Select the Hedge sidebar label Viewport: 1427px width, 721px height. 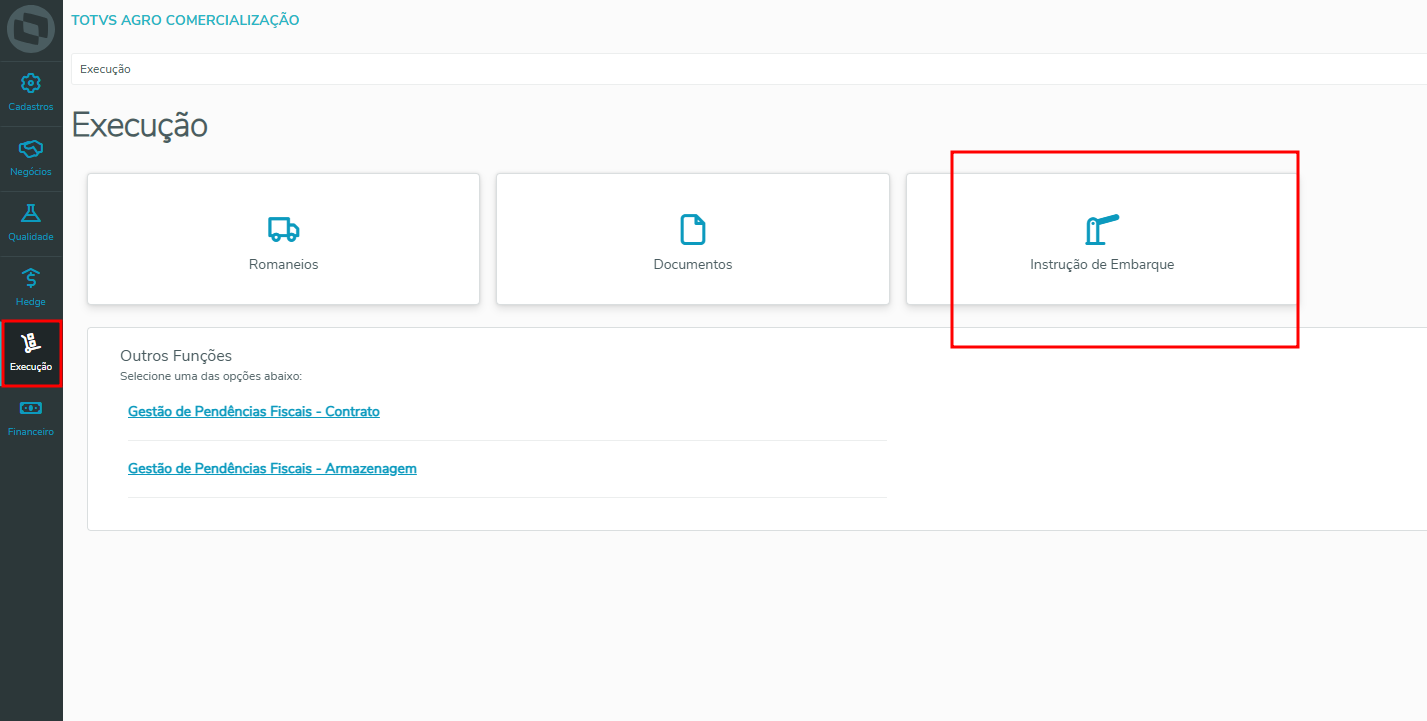pos(31,302)
